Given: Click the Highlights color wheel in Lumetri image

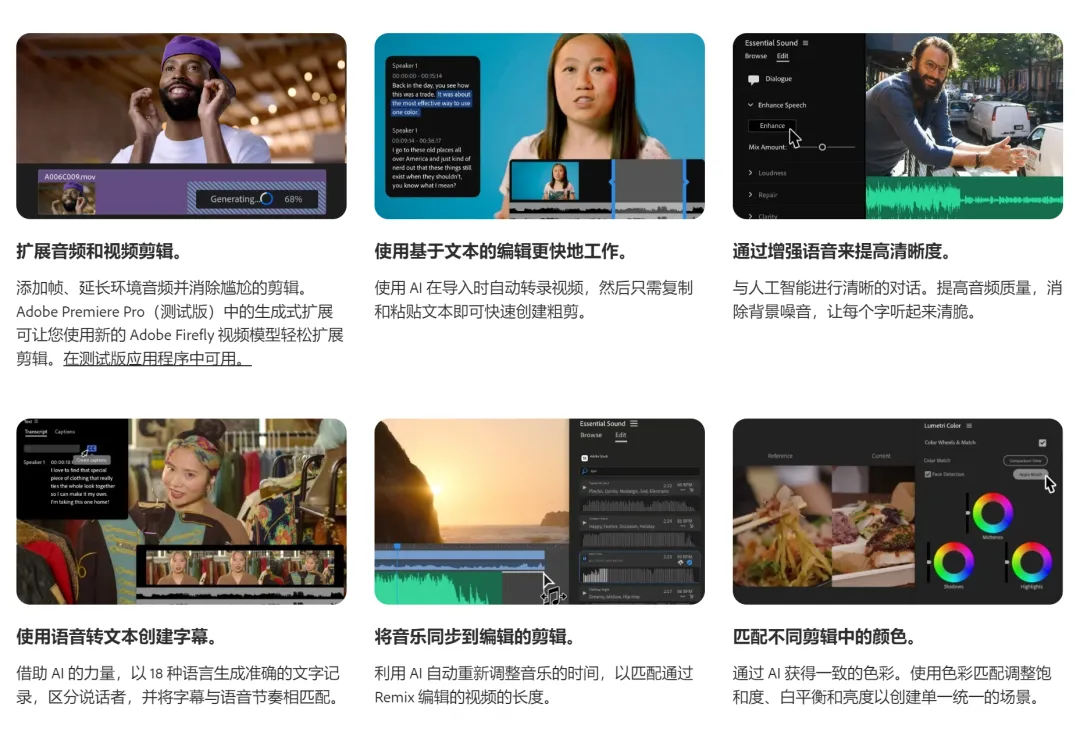Looking at the screenshot, I should coord(1031,562).
